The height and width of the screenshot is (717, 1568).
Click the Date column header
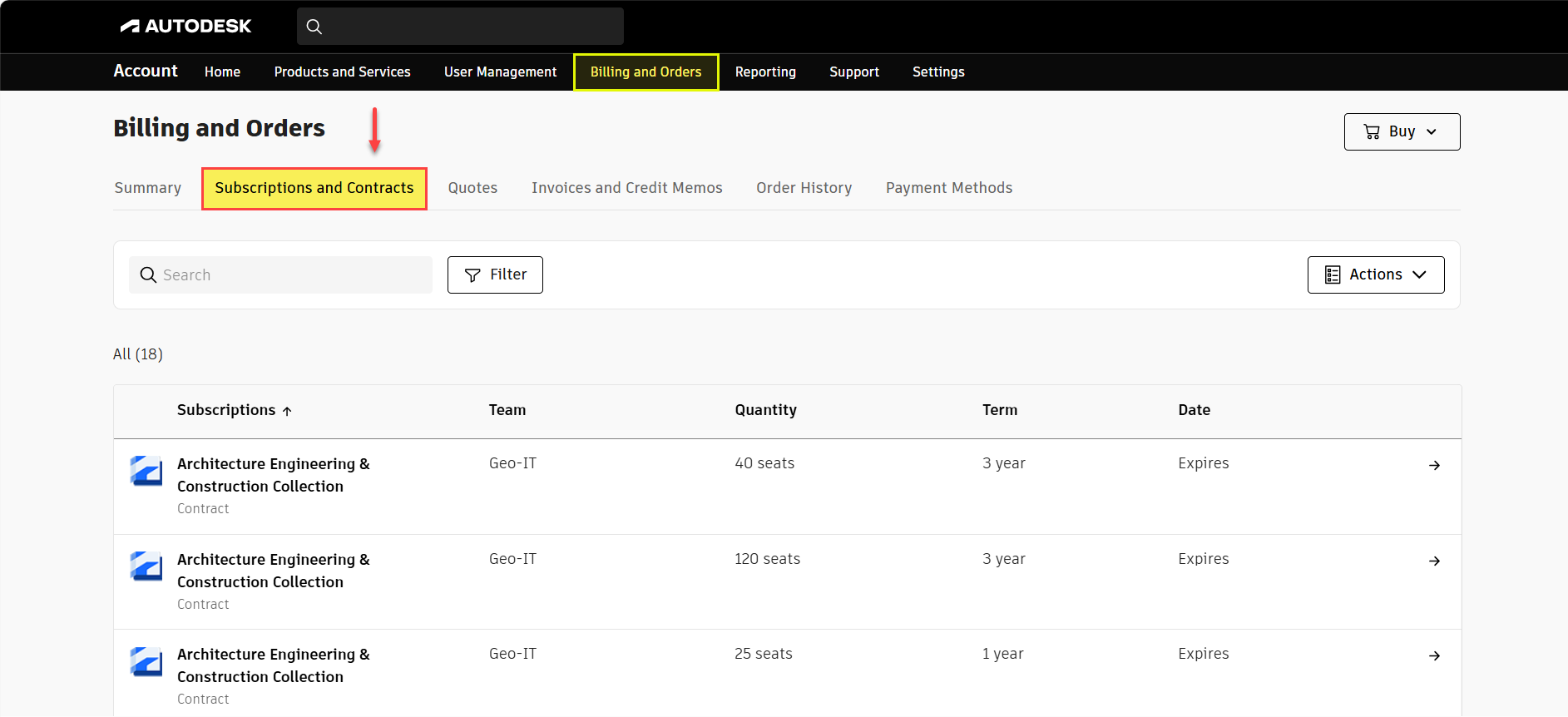pyautogui.click(x=1195, y=410)
